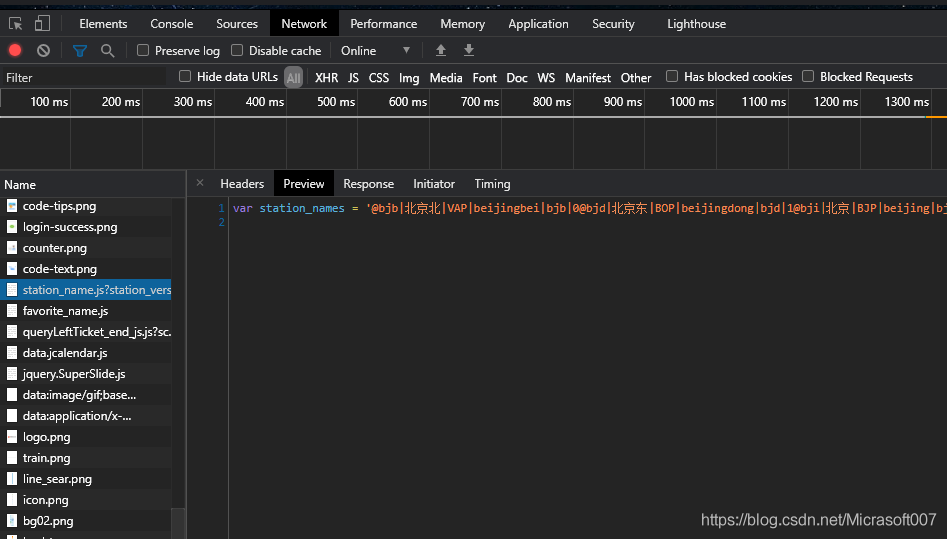Click the Name column header
The width and height of the screenshot is (947, 539).
tap(92, 184)
